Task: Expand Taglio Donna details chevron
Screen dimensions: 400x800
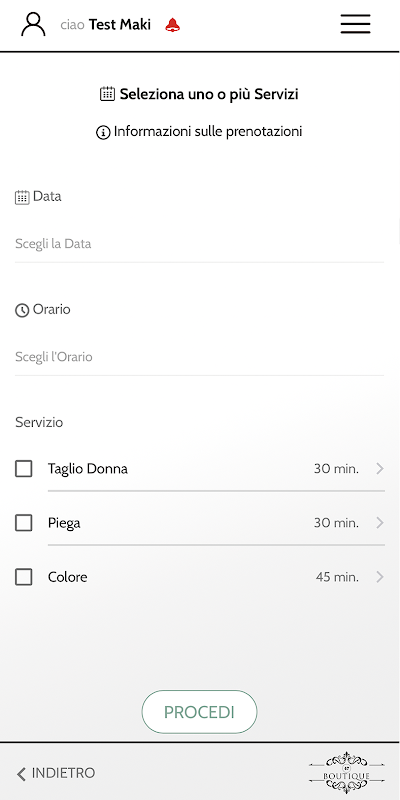Action: [380, 468]
